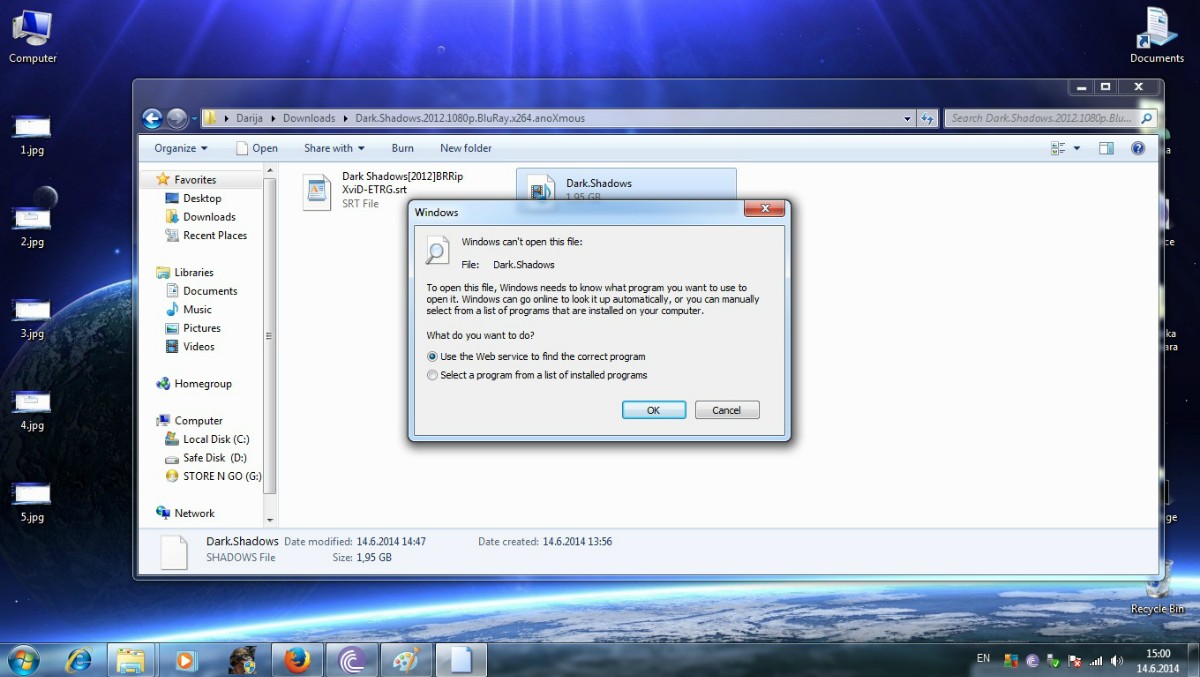Select 2.jpg on the desktop
This screenshot has height=677, width=1200.
click(32, 226)
